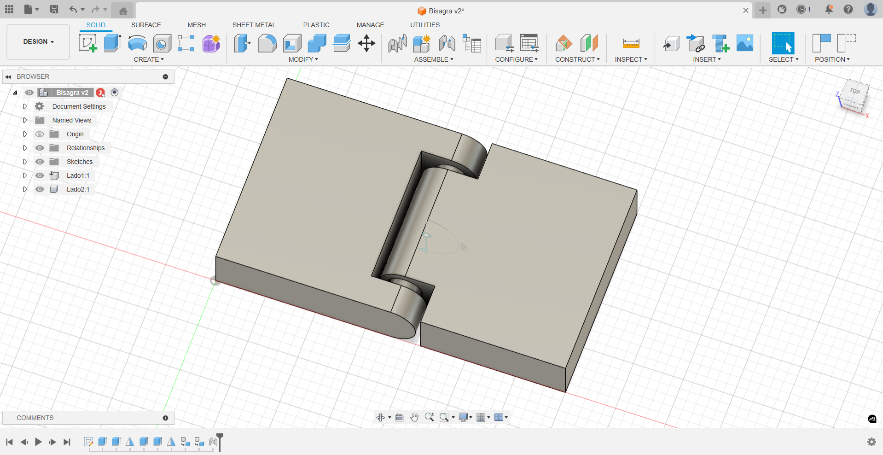Viewport: 883px width, 455px height.
Task: Select the Offset Face tool
Action: (341, 43)
